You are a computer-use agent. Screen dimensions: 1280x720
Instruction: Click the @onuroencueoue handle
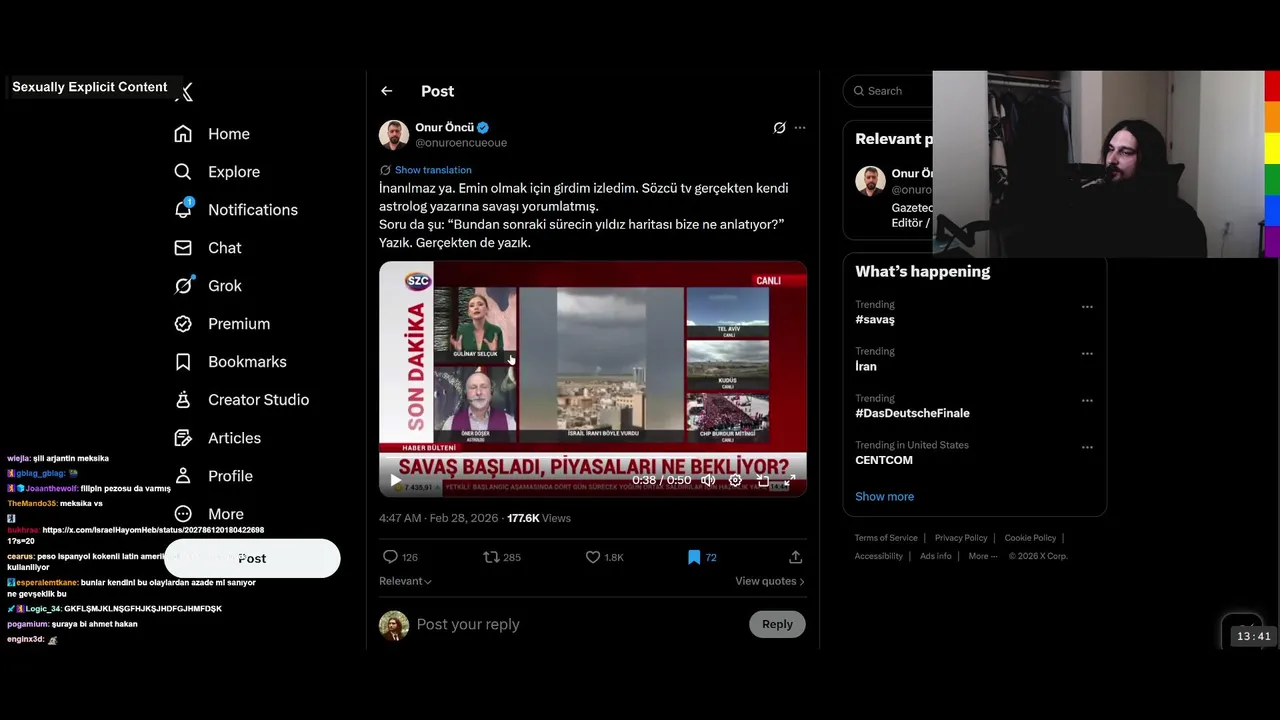[461, 143]
